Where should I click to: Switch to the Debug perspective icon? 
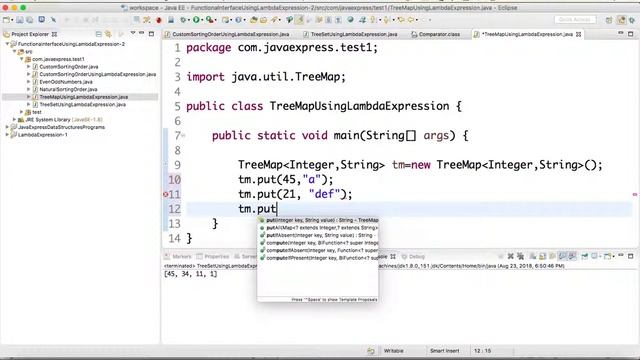tap(632, 20)
